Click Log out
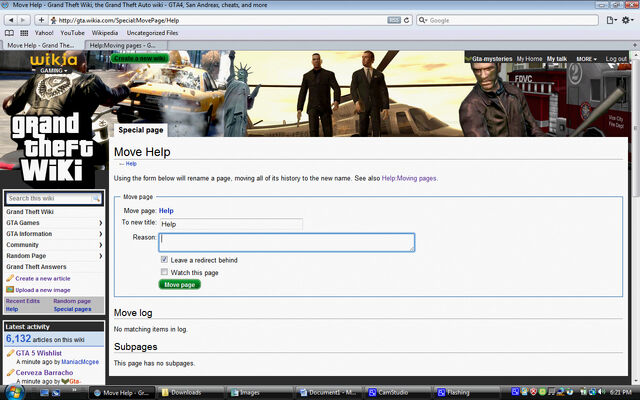 616,59
